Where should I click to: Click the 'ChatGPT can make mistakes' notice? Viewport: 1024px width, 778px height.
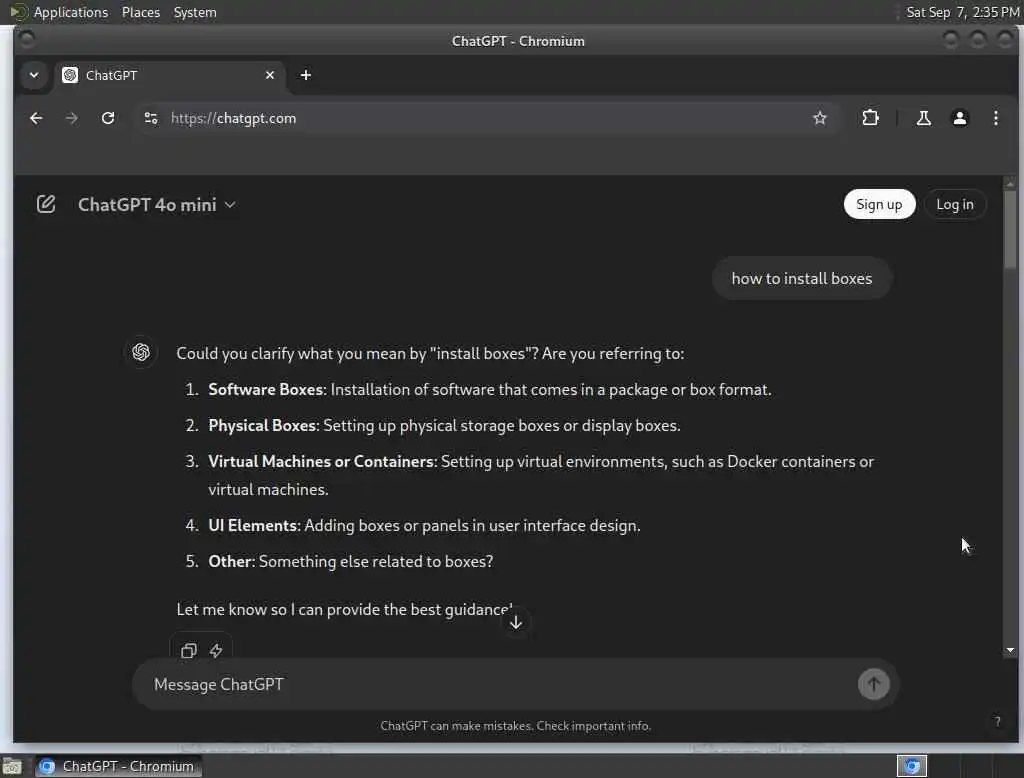click(x=515, y=726)
